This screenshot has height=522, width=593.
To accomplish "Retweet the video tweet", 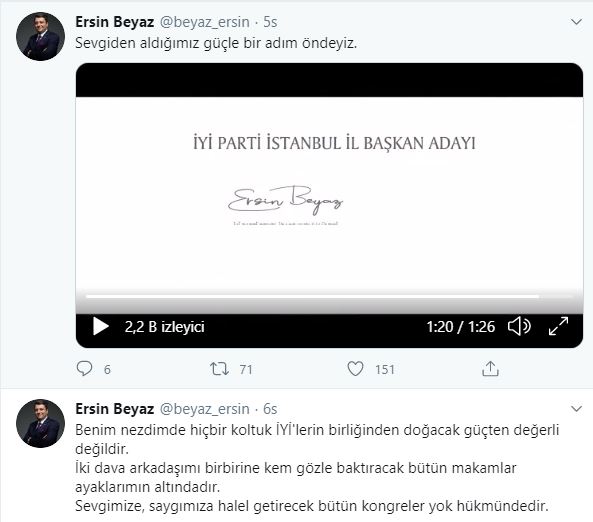I will [219, 369].
